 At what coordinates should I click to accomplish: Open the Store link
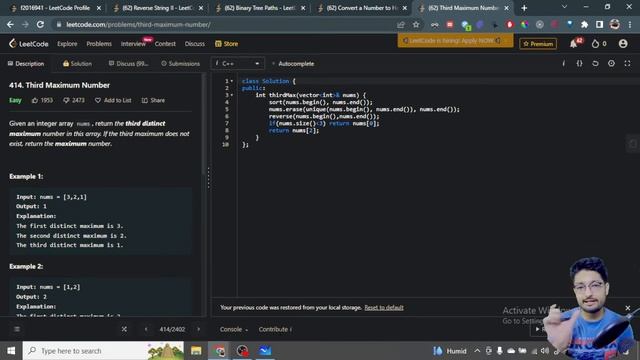pos(227,44)
